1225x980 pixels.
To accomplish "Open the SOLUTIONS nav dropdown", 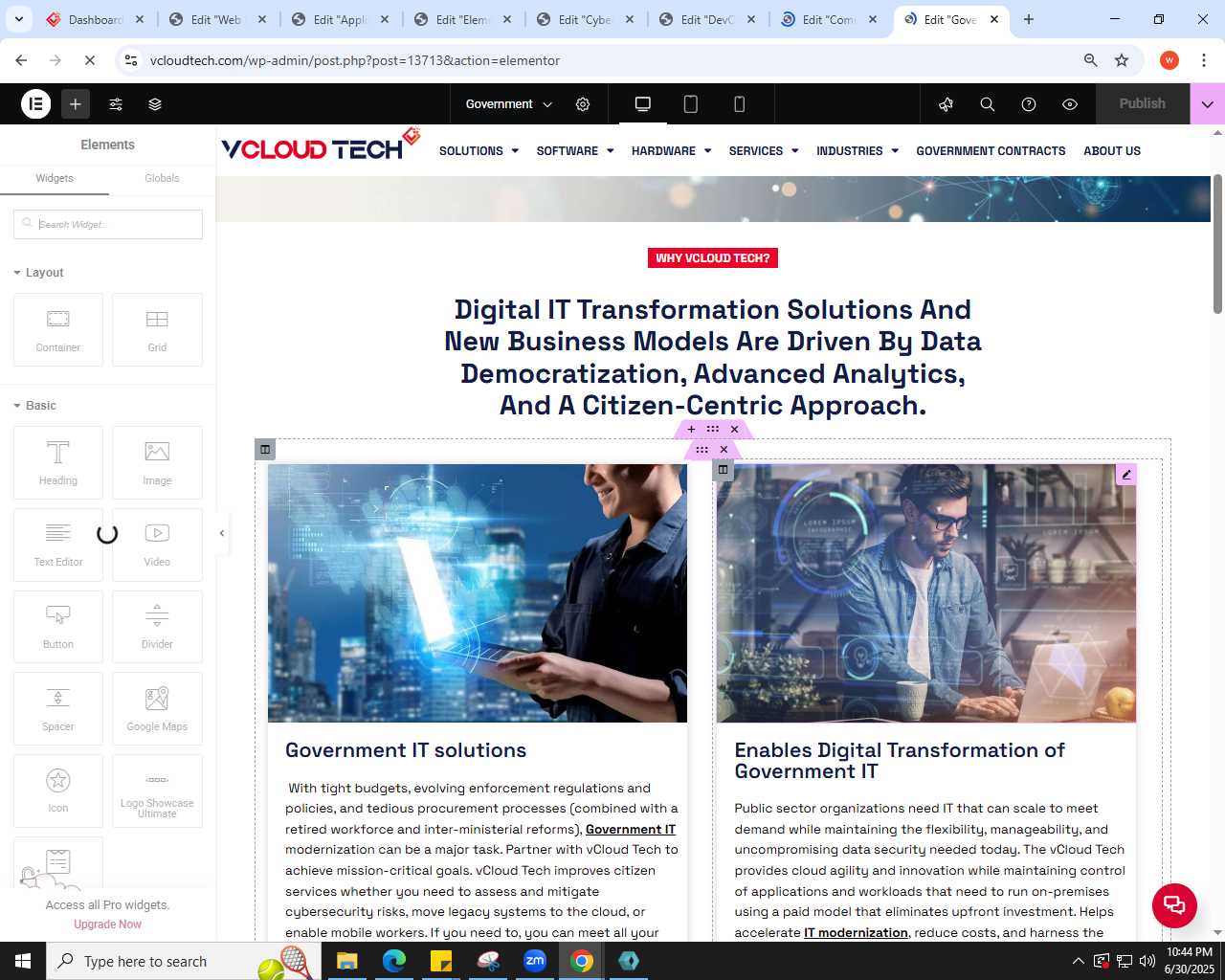I will click(x=479, y=151).
